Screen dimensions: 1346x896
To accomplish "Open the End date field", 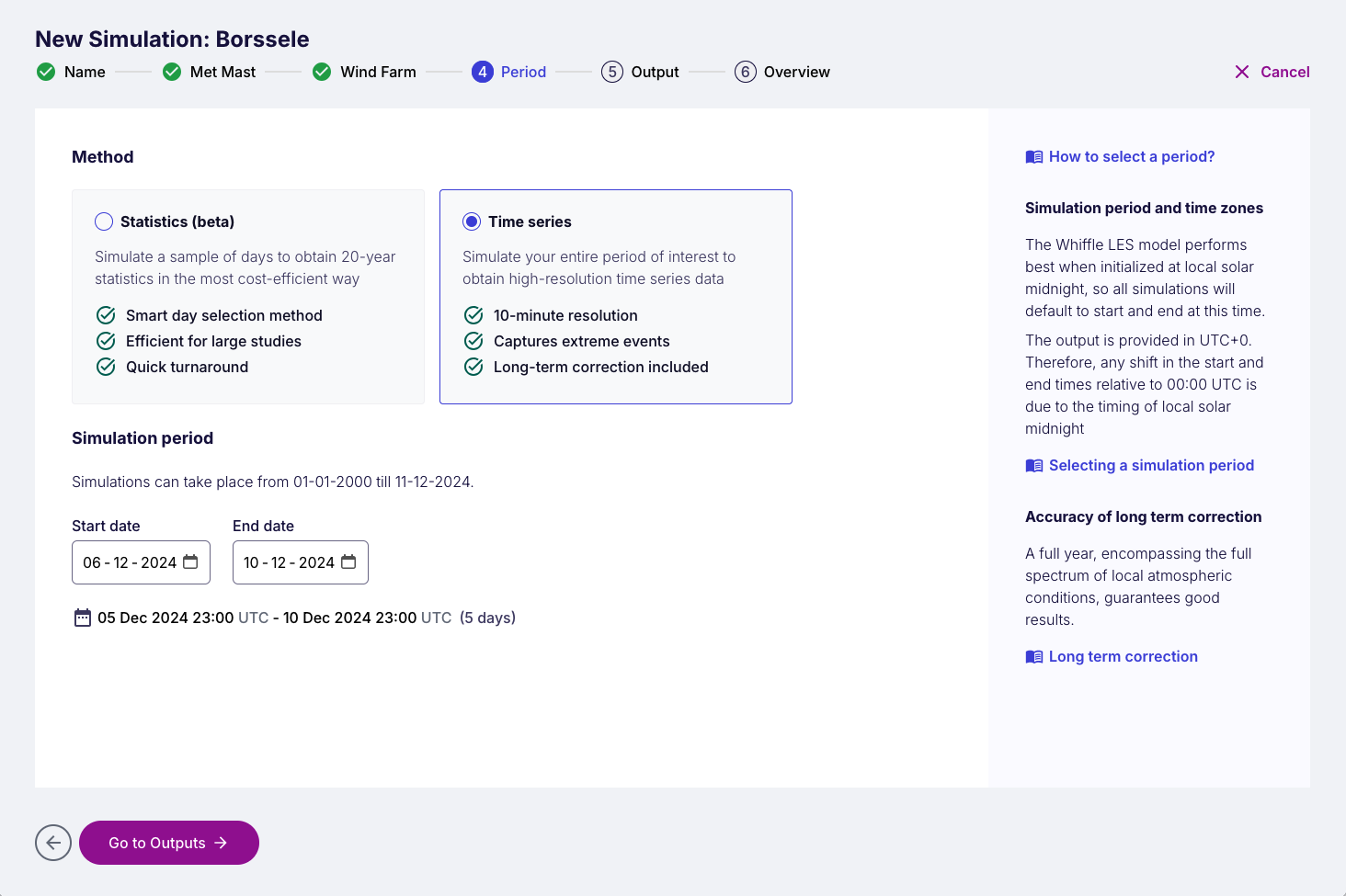I will coord(289,562).
